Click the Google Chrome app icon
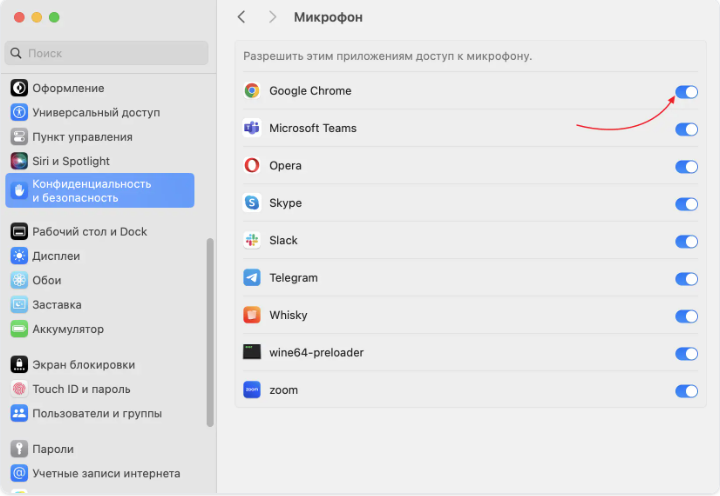Viewport: 720px width, 496px height. click(x=252, y=90)
